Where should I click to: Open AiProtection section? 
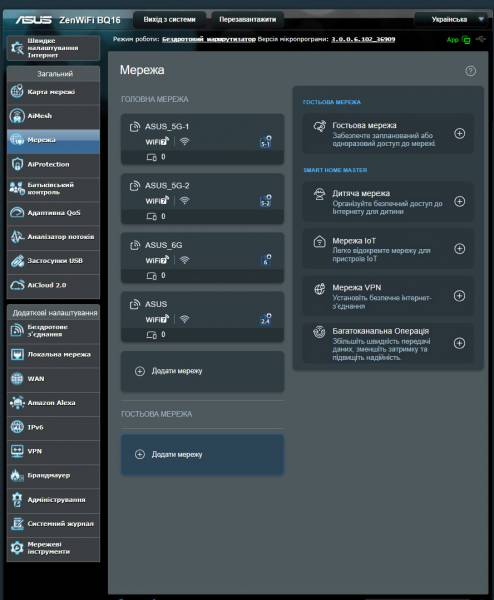[x=53, y=164]
